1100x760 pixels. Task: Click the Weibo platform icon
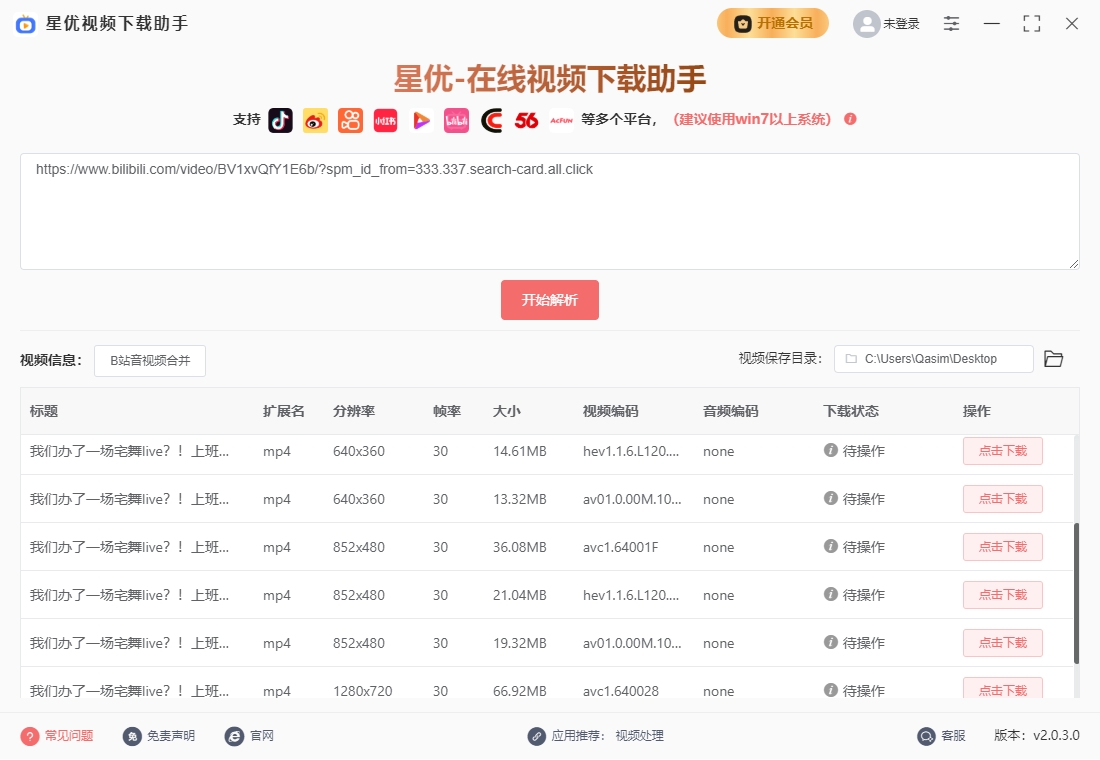coord(315,120)
